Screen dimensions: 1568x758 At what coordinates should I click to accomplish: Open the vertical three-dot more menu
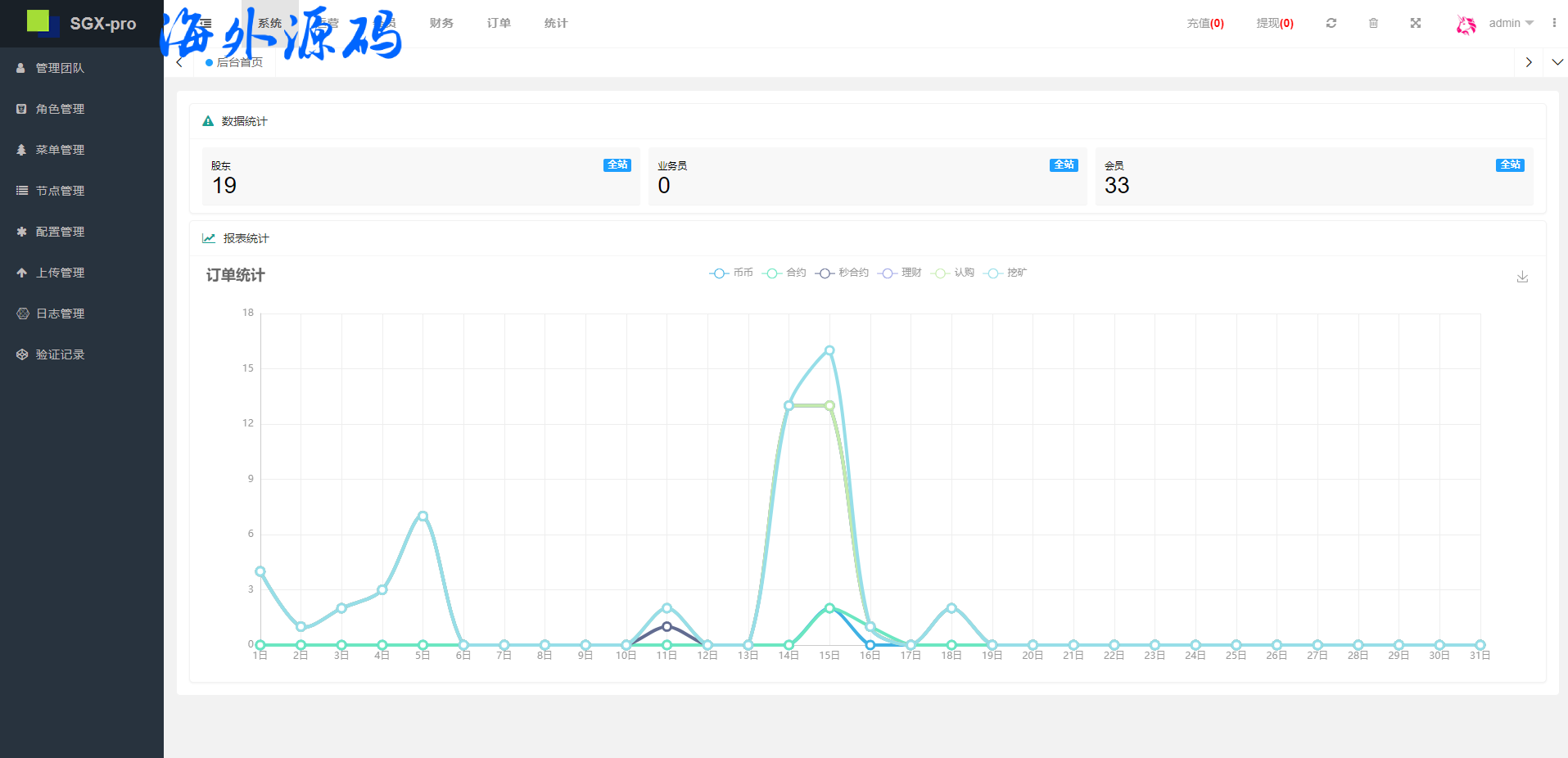(x=1554, y=23)
